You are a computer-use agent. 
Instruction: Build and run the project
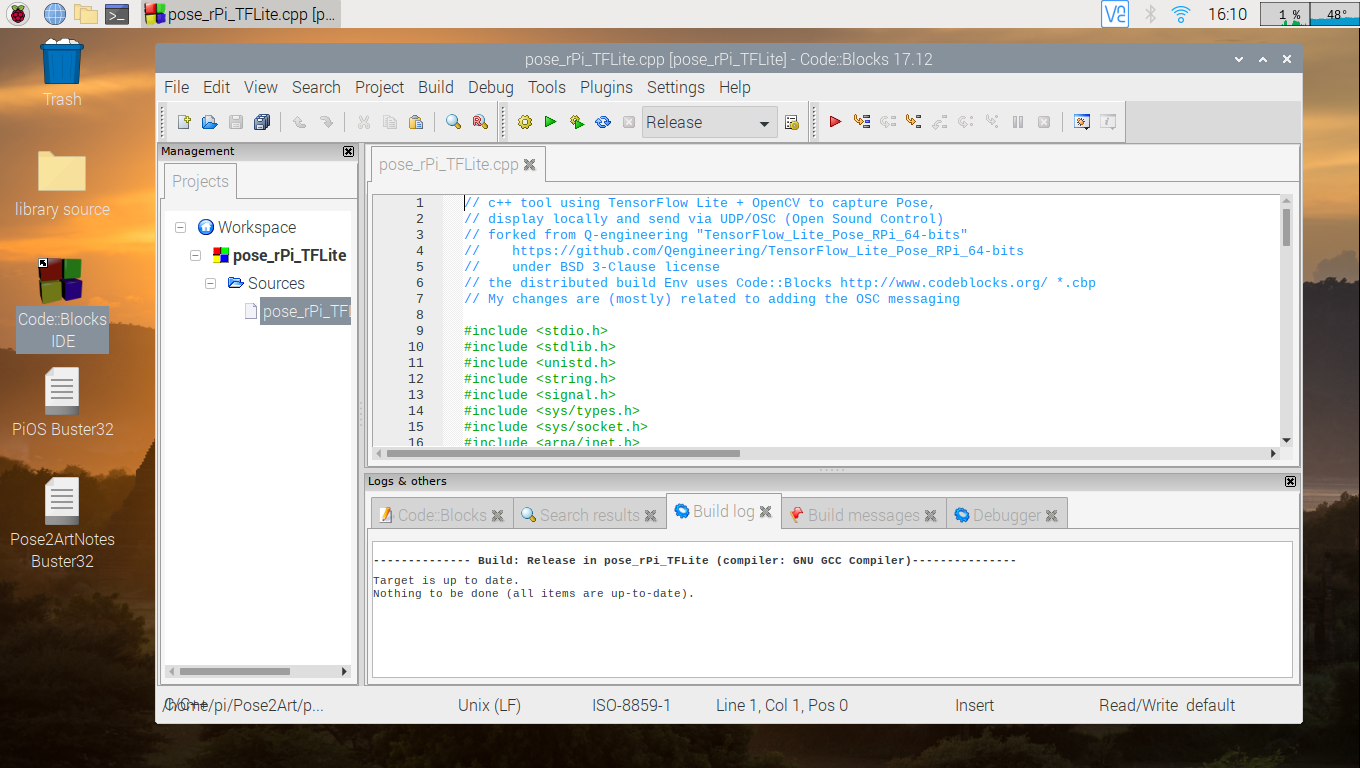[577, 122]
